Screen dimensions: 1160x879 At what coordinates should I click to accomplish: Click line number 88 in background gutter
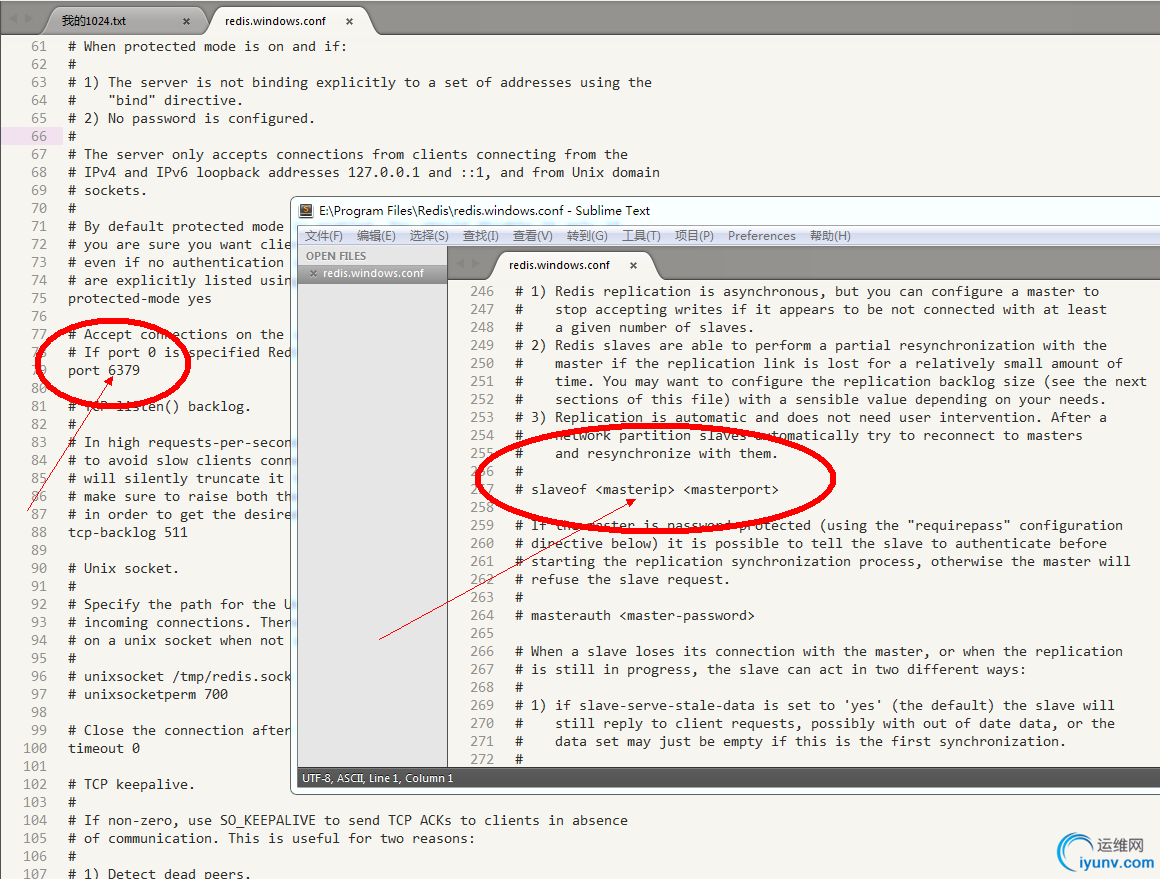[x=38, y=533]
